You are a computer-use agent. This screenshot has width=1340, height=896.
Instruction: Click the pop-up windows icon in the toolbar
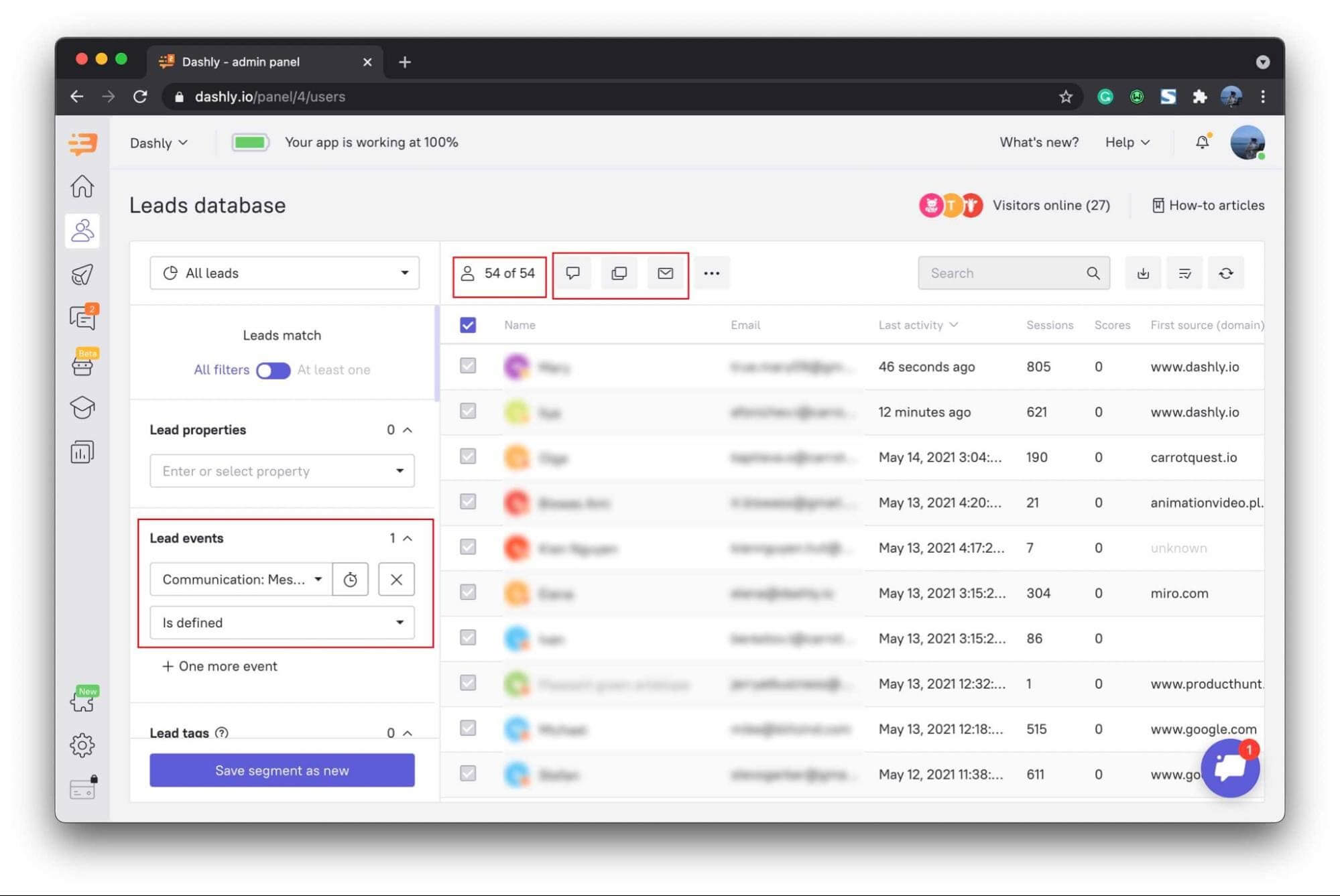pos(619,273)
